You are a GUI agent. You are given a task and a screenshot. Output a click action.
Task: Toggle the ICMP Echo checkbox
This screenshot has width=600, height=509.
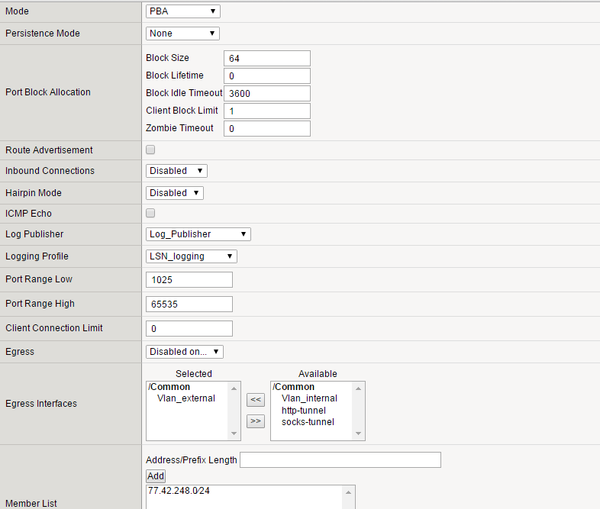(x=151, y=213)
